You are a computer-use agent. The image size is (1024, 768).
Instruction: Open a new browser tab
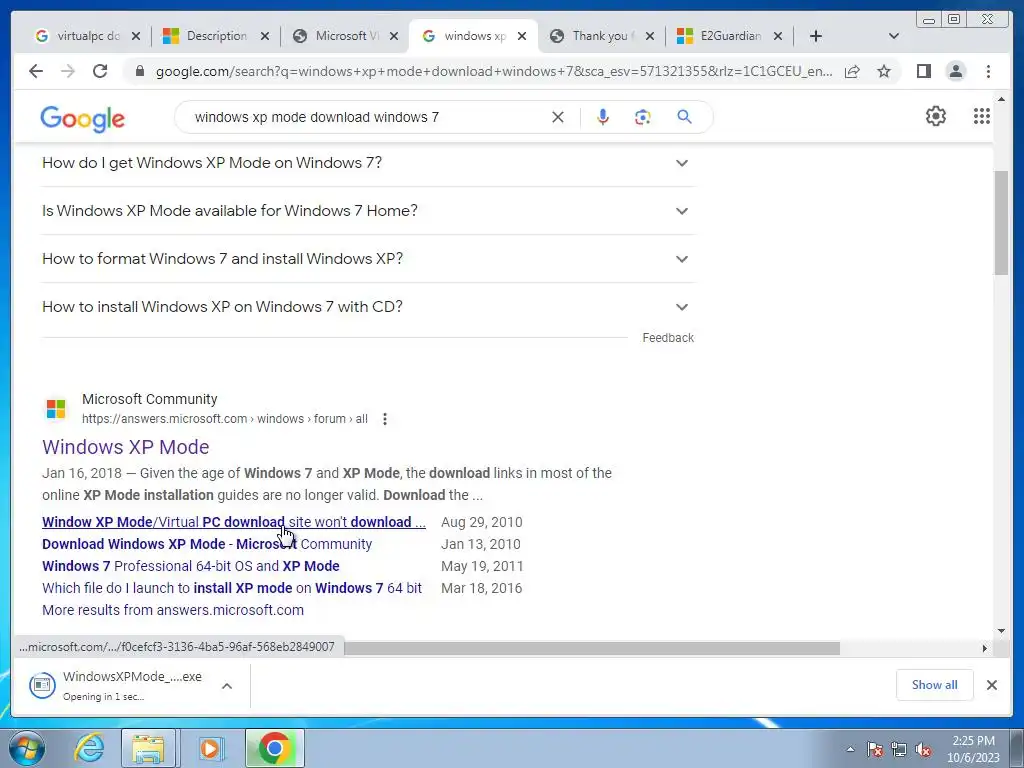tap(816, 36)
